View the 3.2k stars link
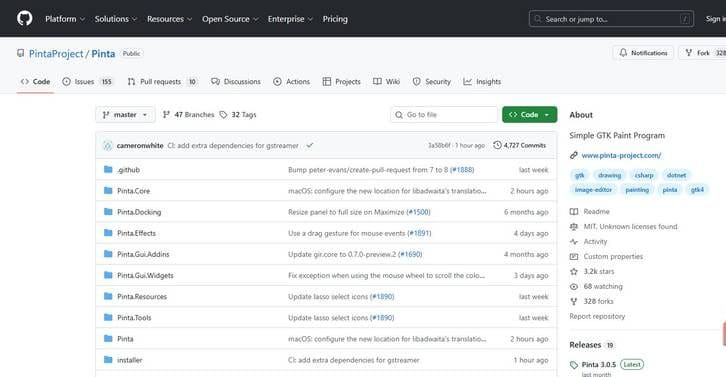The width and height of the screenshot is (726, 377). pos(592,271)
